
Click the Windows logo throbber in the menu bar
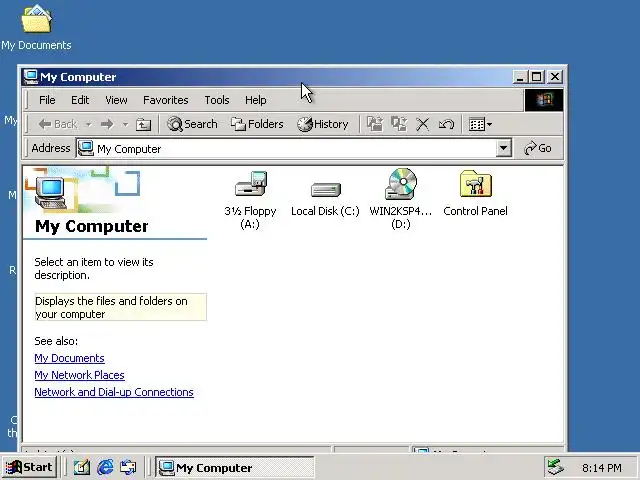[x=544, y=100]
